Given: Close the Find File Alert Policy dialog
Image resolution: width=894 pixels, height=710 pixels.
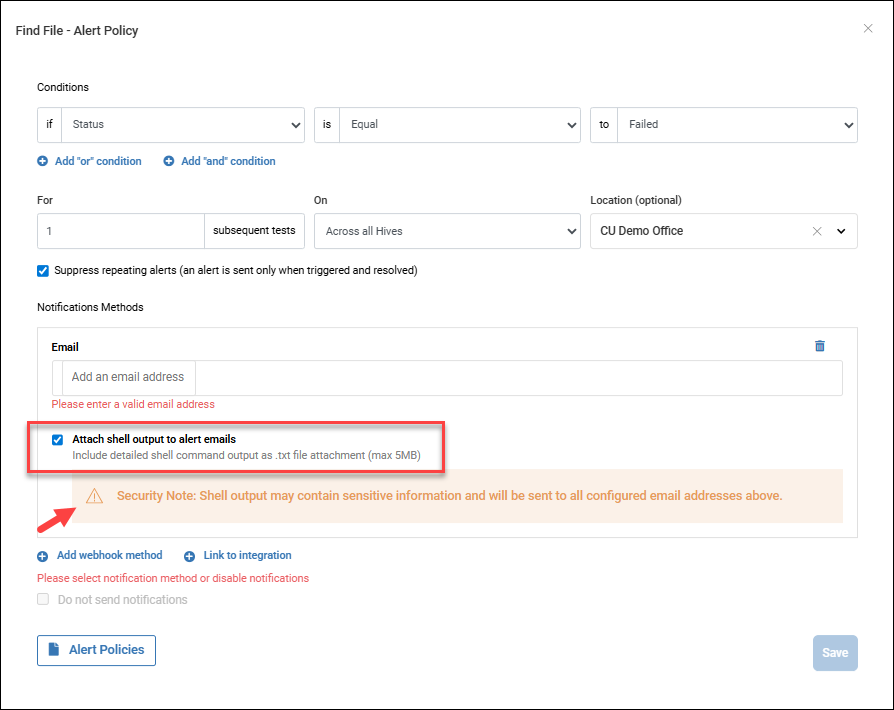Looking at the screenshot, I should [868, 29].
